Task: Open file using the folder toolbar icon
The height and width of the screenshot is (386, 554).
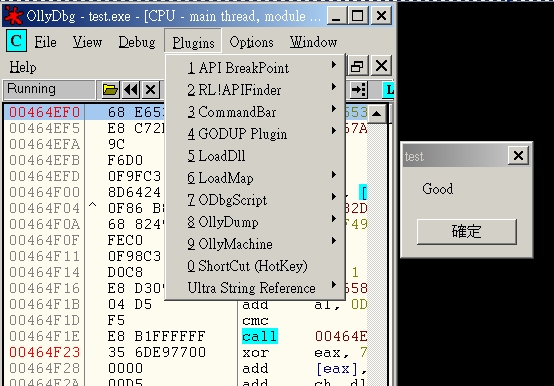Action: click(110, 90)
